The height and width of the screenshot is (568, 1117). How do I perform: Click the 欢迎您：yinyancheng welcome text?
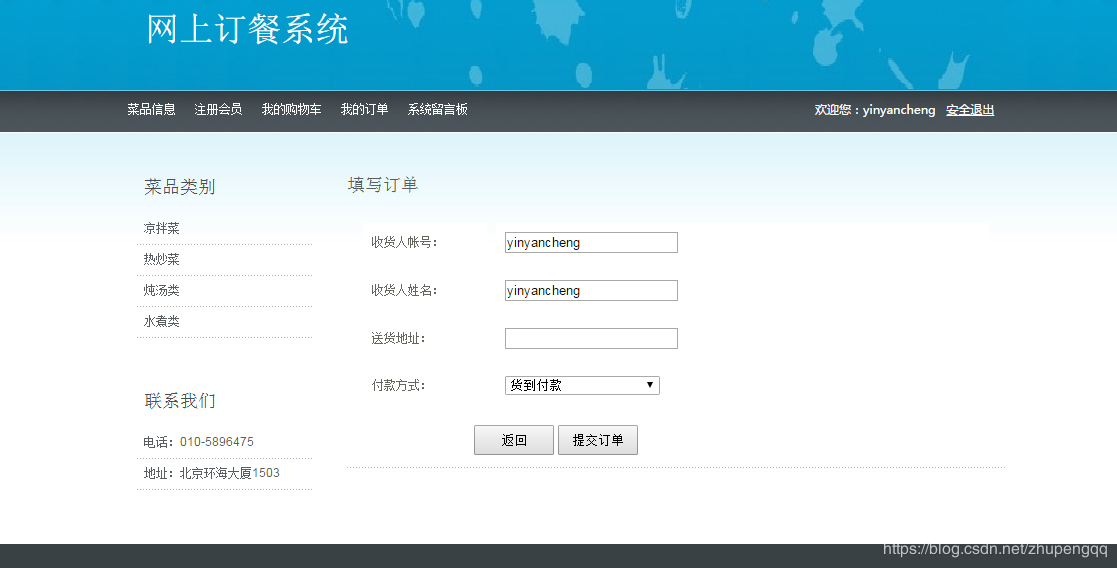coord(875,110)
